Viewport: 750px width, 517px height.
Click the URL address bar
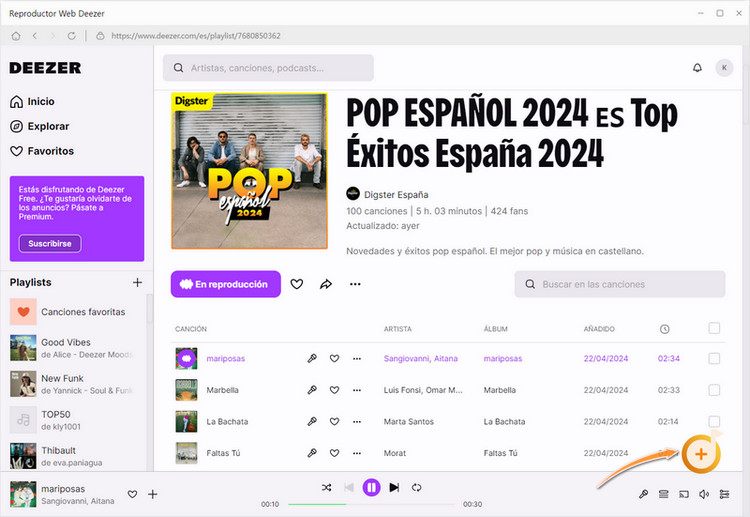pos(196,36)
